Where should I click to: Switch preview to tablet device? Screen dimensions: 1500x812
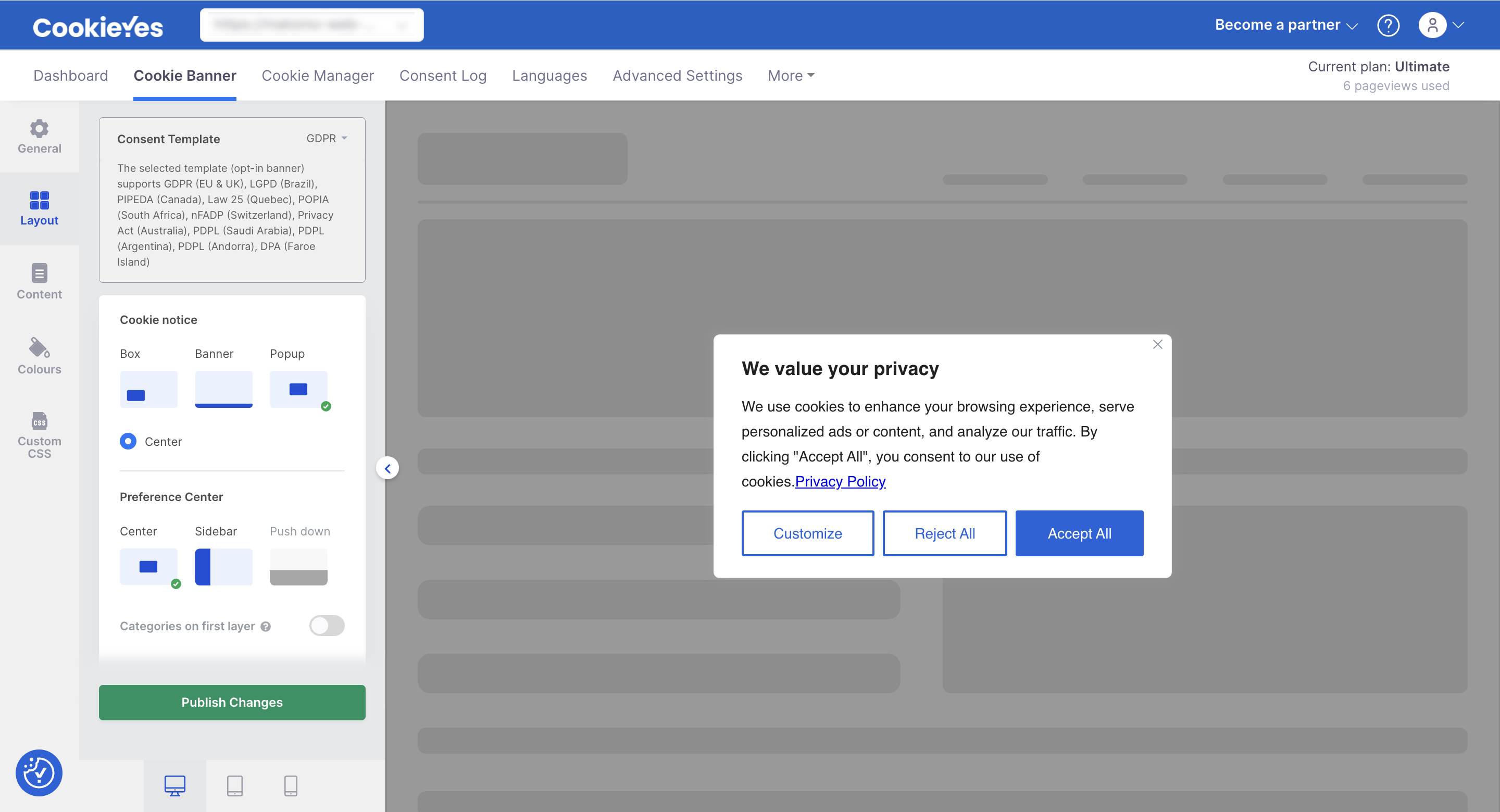235,785
